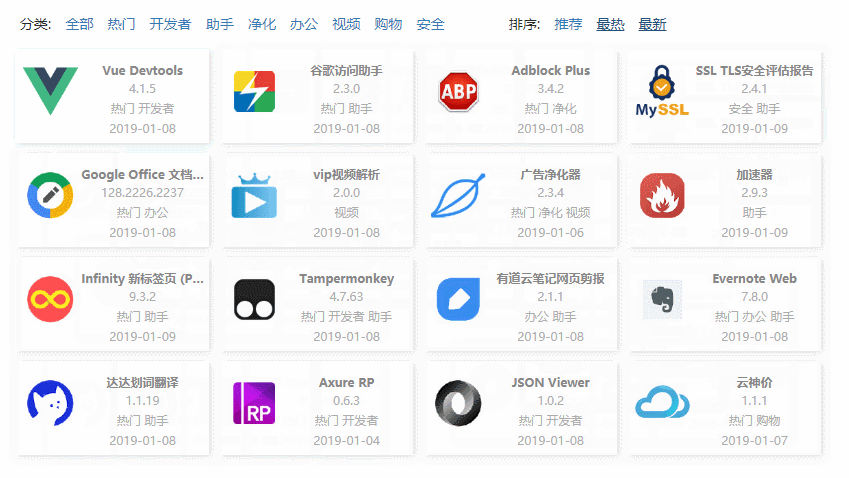Filter category by 净化

pos(262,24)
